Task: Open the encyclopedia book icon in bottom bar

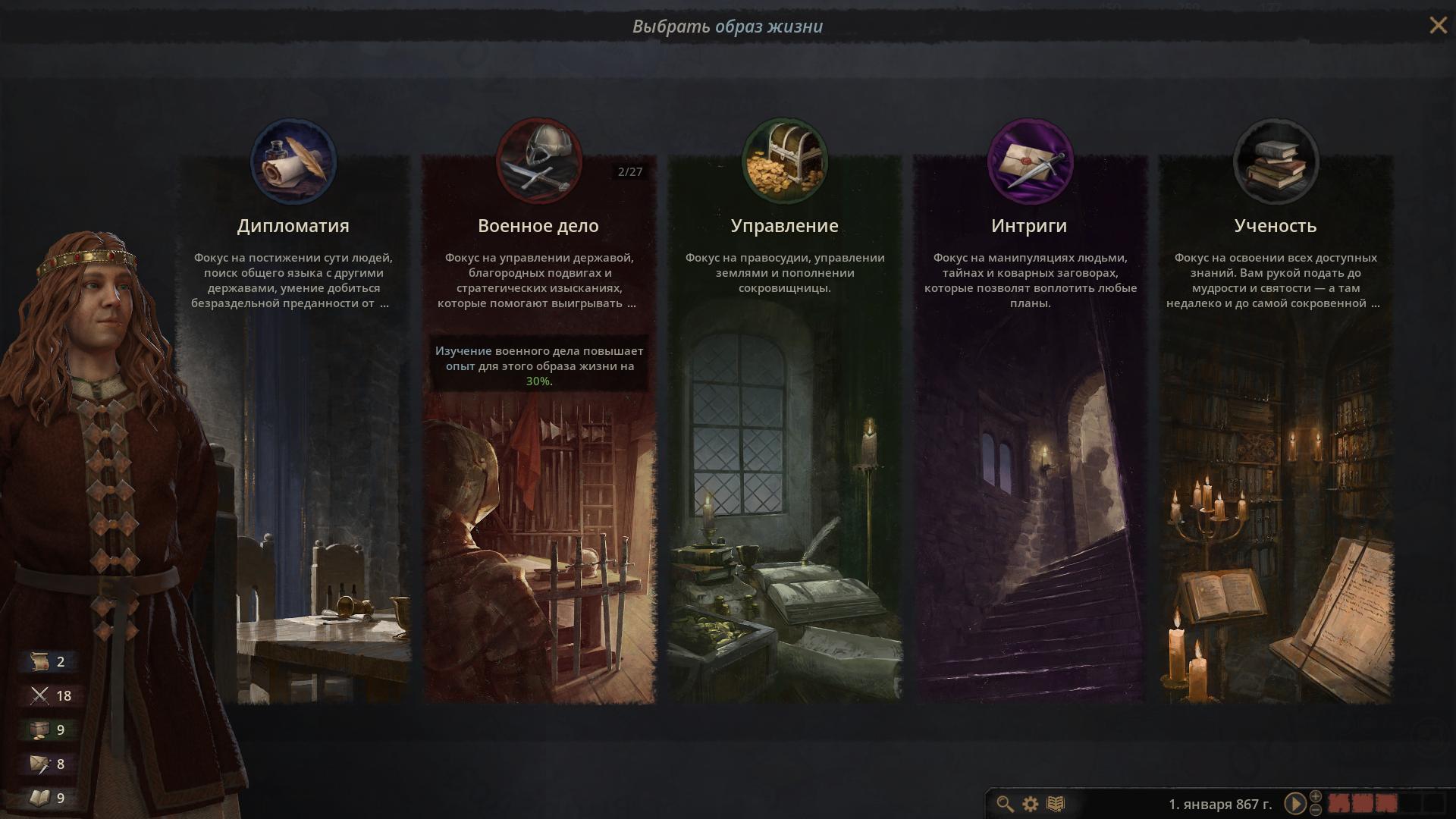Action: click(x=1056, y=804)
